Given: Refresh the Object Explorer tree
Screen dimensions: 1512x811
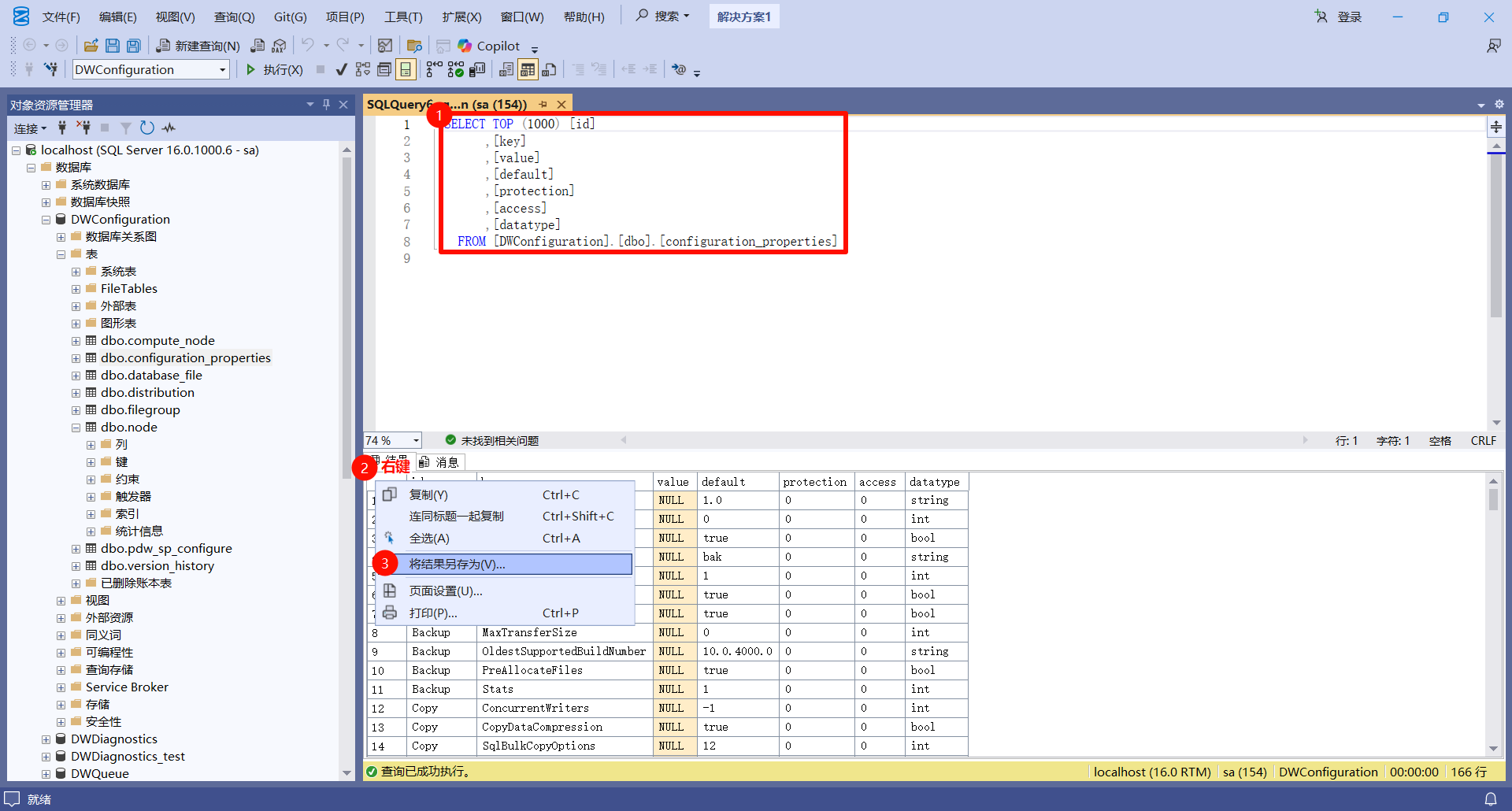Looking at the screenshot, I should tap(147, 128).
